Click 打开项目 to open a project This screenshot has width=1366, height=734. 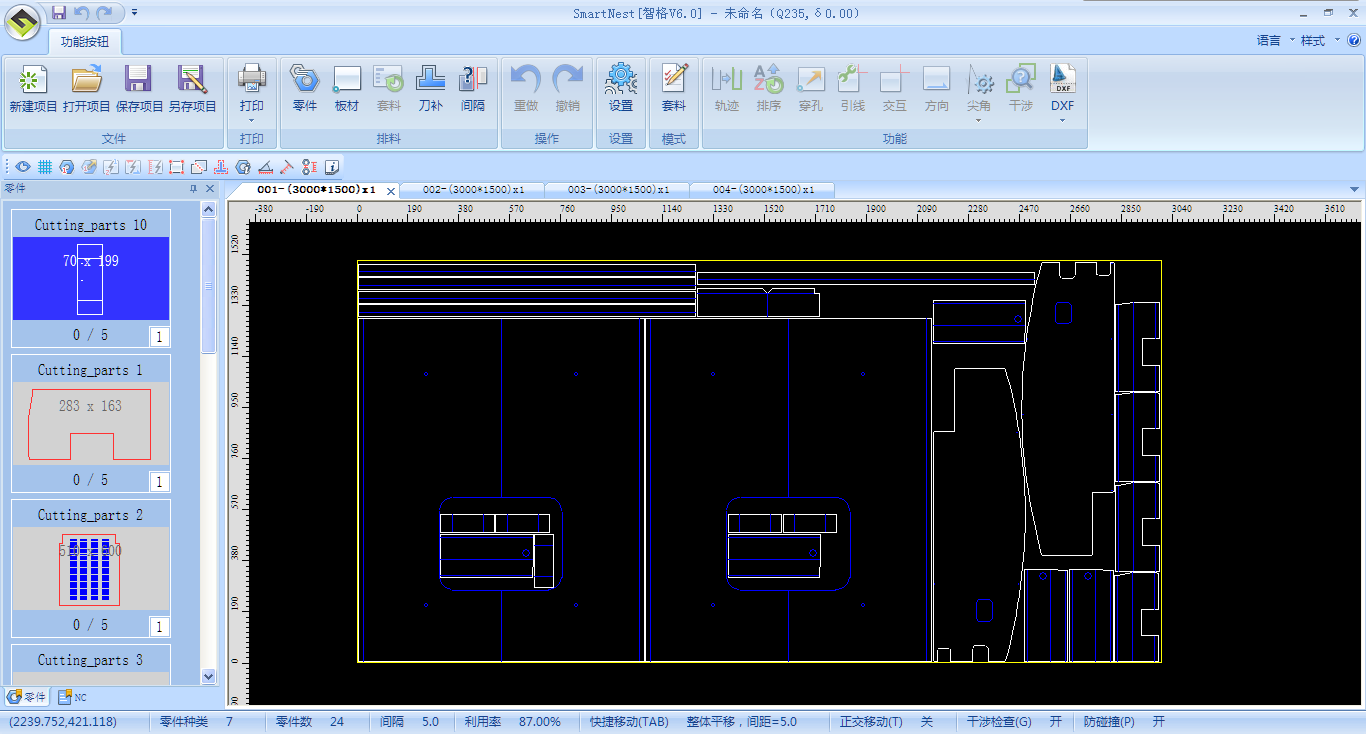pos(87,89)
